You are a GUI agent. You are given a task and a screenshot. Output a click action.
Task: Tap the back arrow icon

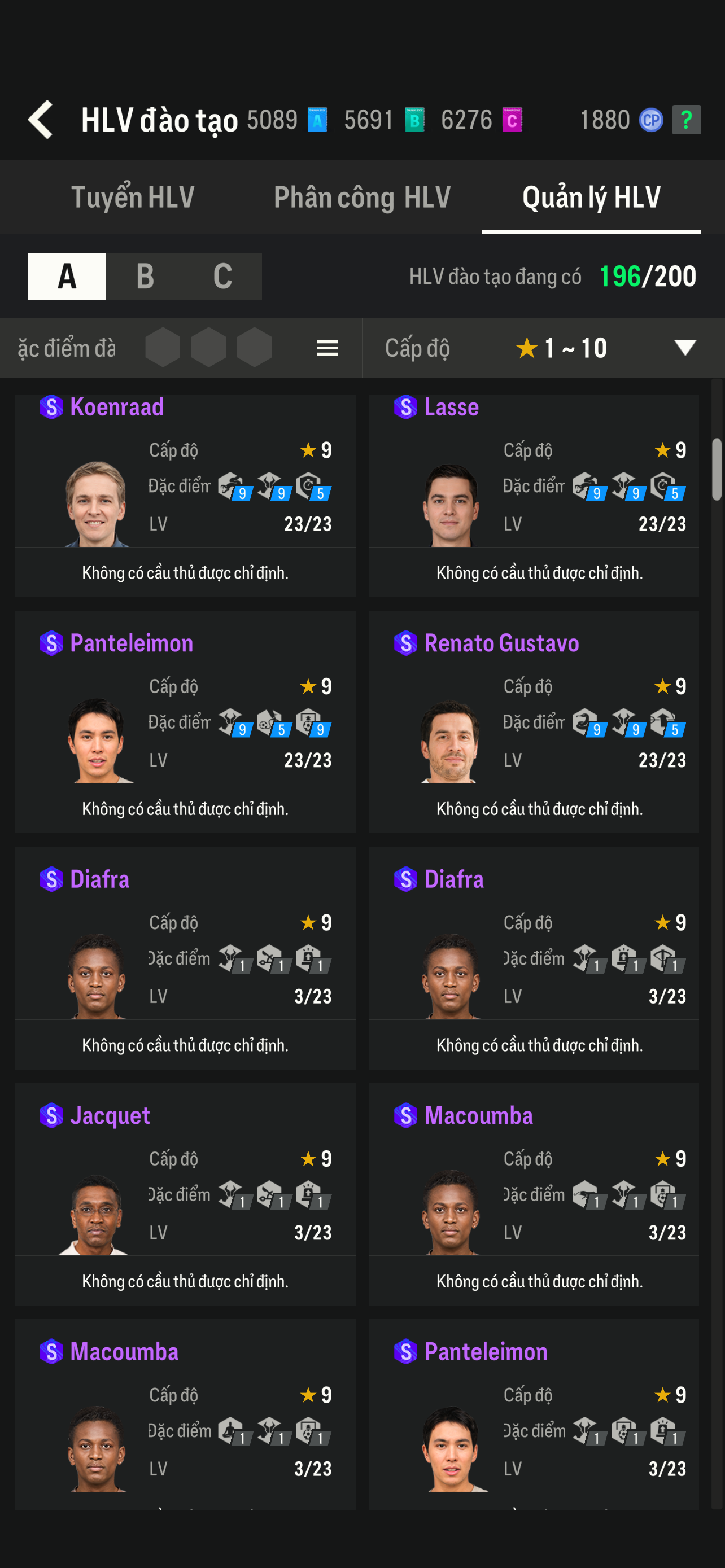pos(41,119)
